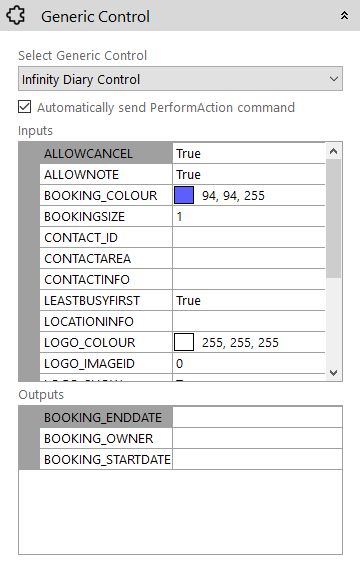Click the Inputs list scroll down arrow

pyautogui.click(x=333, y=373)
